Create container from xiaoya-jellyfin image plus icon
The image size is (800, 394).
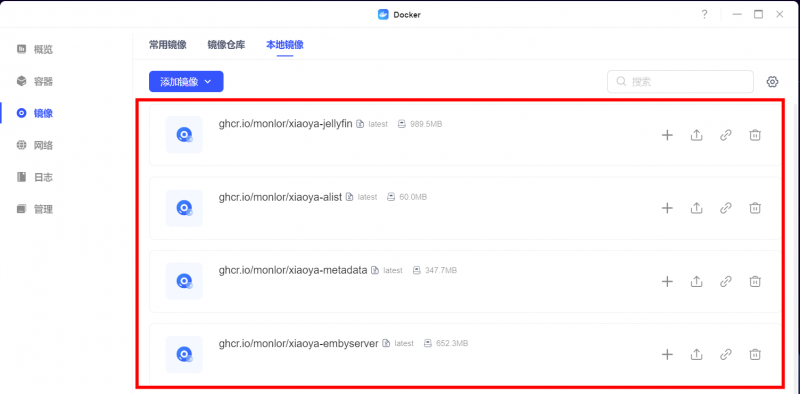tap(667, 135)
